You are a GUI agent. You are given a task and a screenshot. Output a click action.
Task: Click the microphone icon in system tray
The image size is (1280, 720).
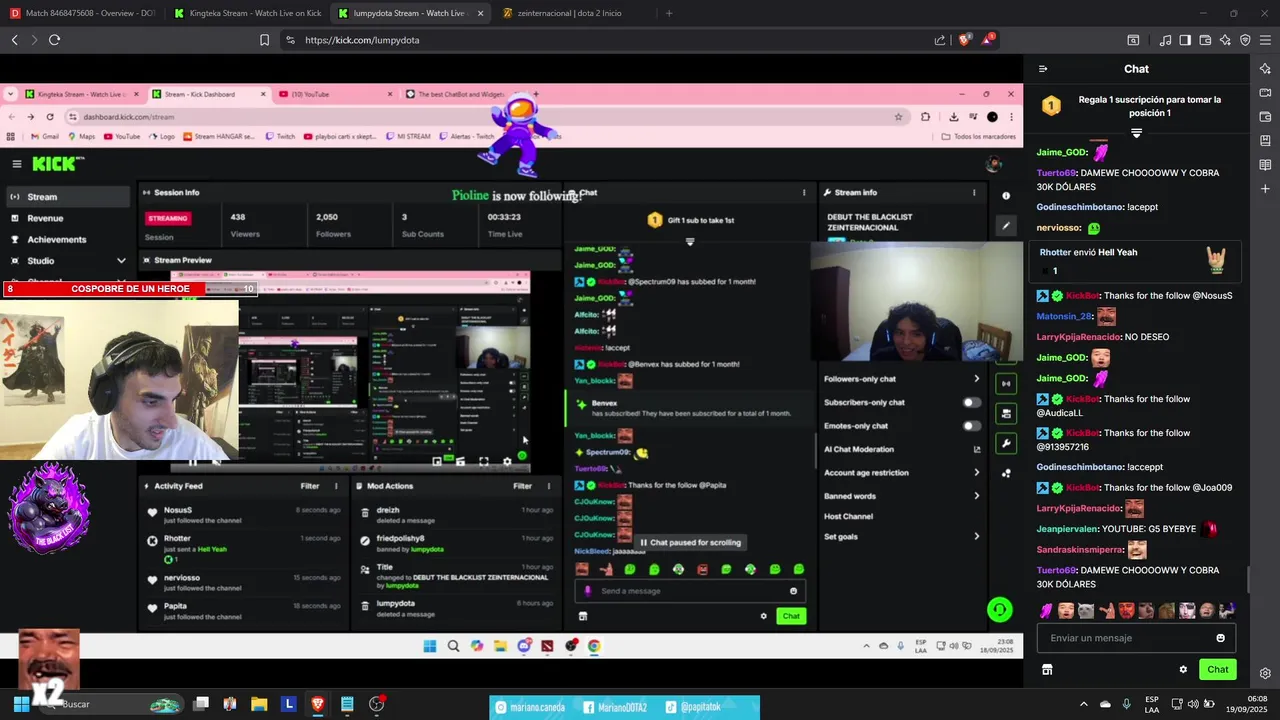click(x=1127, y=704)
